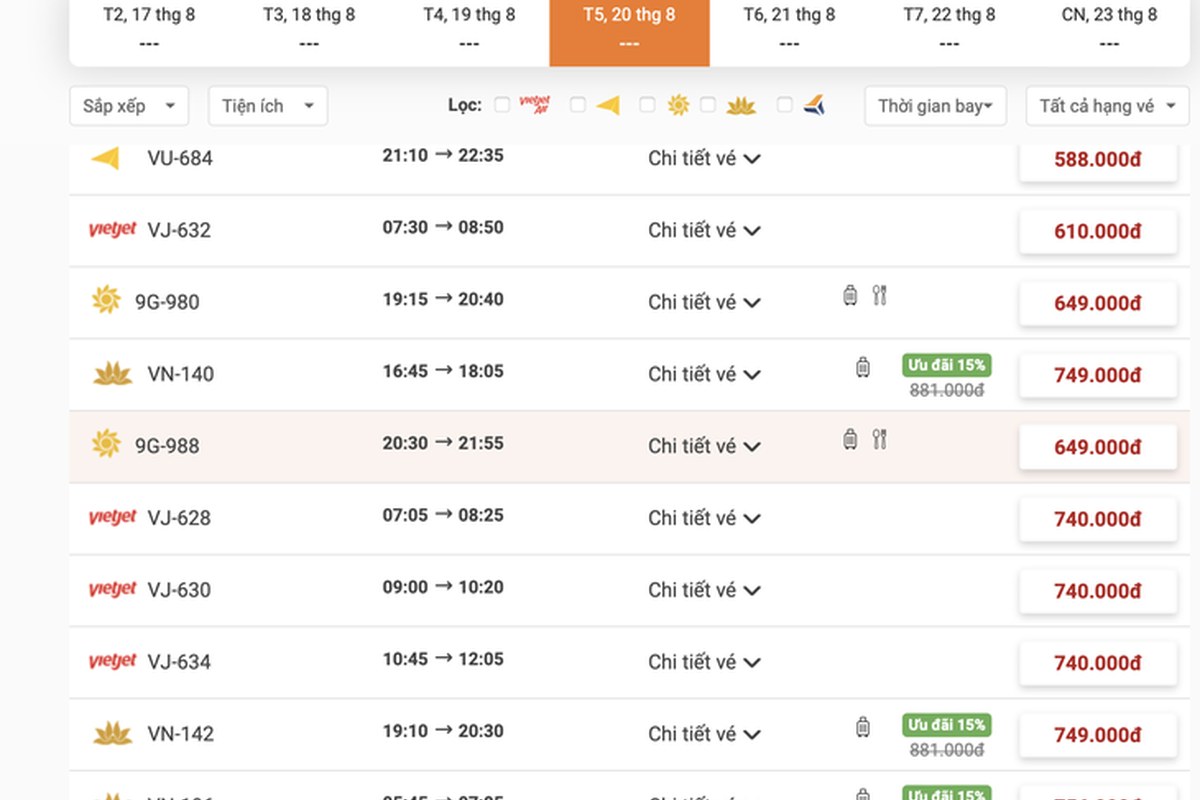Screen dimensions: 1200x800
Task: Click the lotus logo beside VN-140
Action: 113,374
